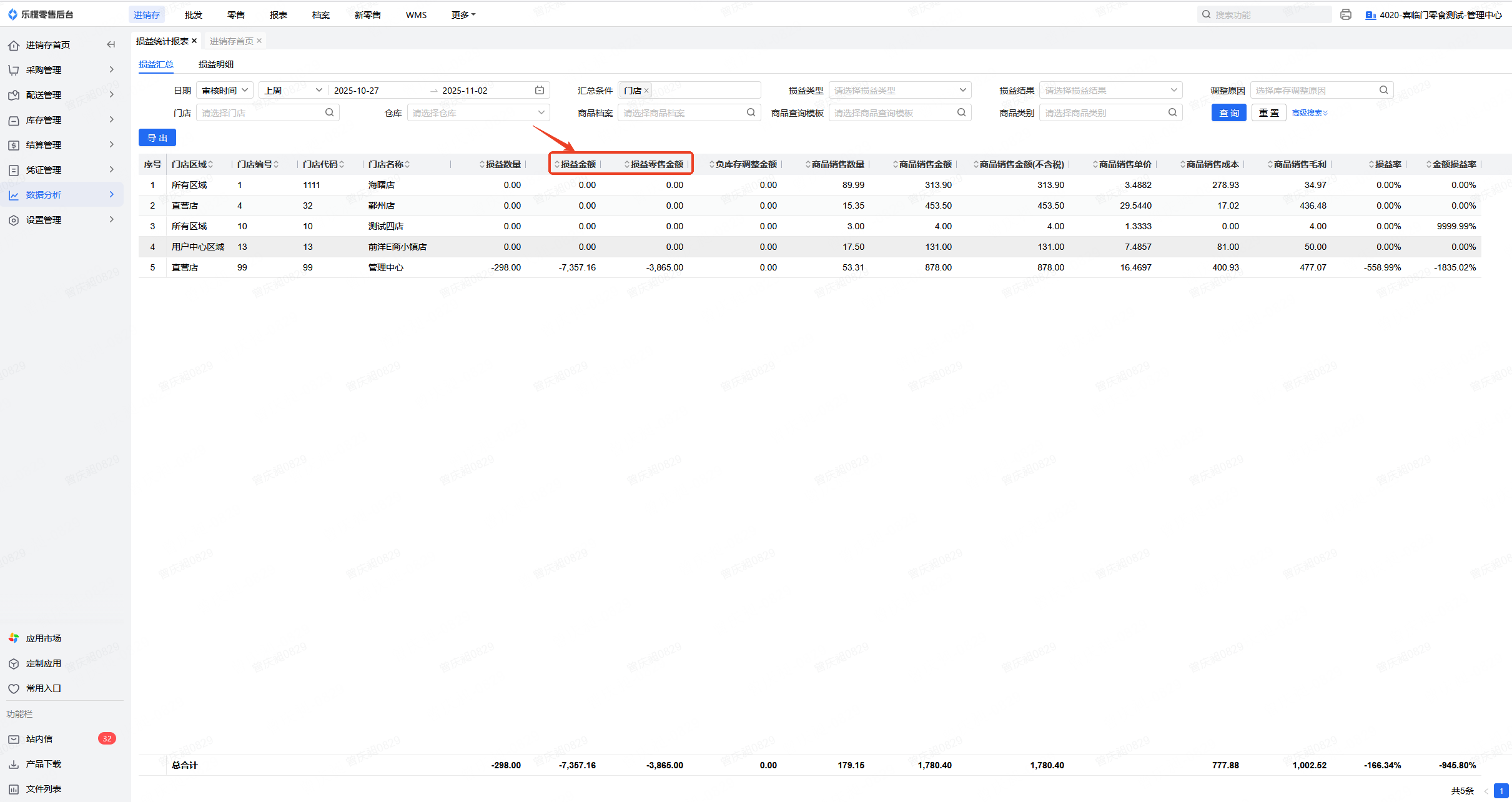Open the 损益类型 dropdown

coord(899,90)
